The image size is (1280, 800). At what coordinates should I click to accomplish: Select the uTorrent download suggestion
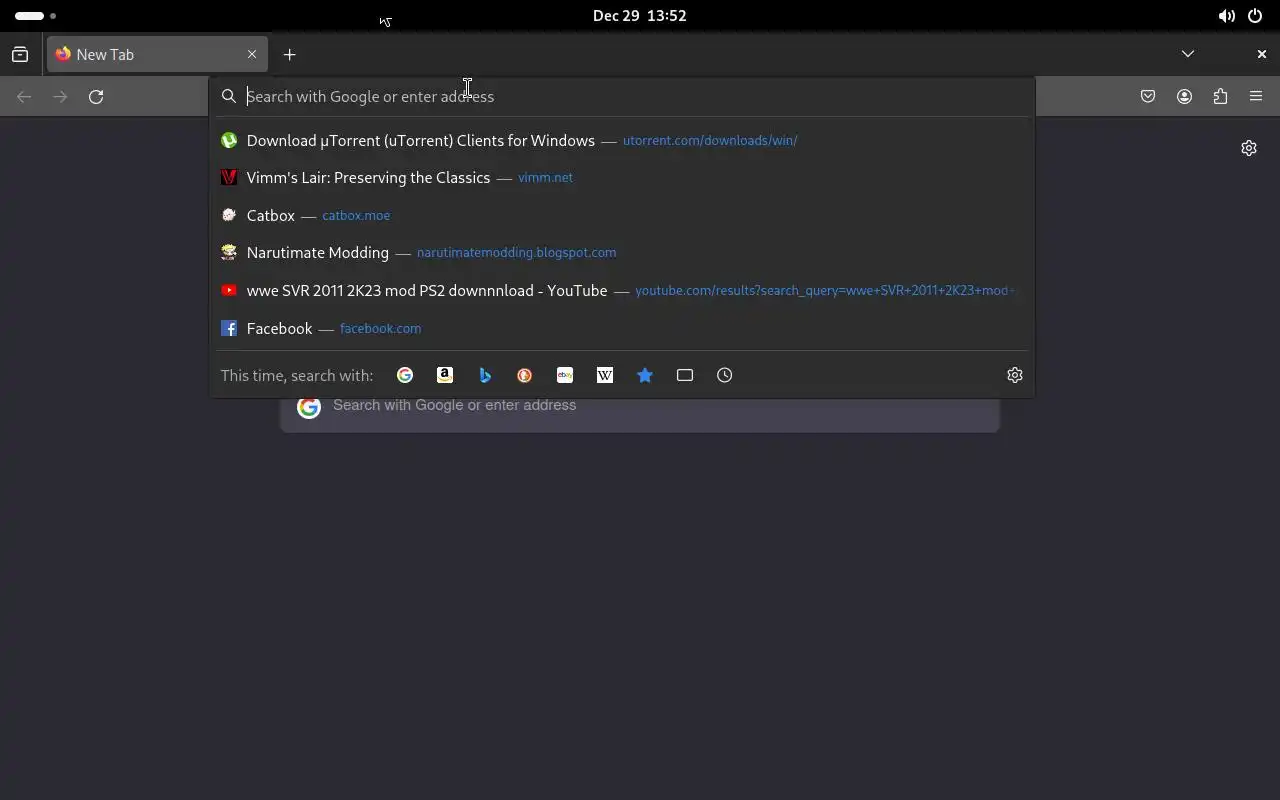point(622,141)
